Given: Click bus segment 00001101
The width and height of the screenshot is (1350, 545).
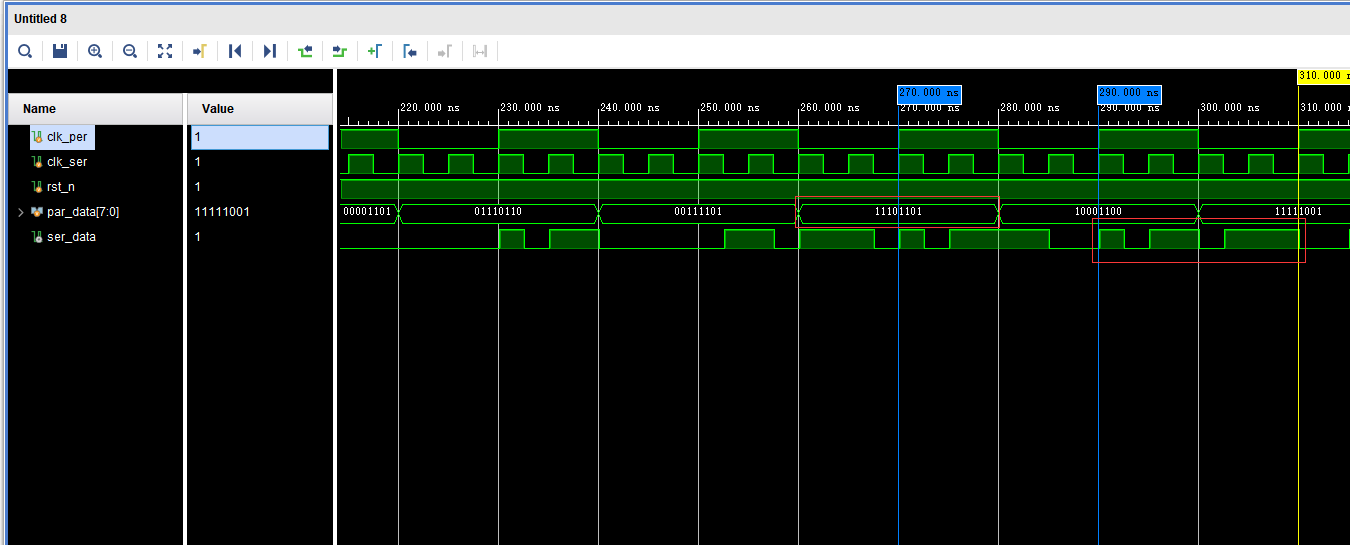Looking at the screenshot, I should 367,212.
